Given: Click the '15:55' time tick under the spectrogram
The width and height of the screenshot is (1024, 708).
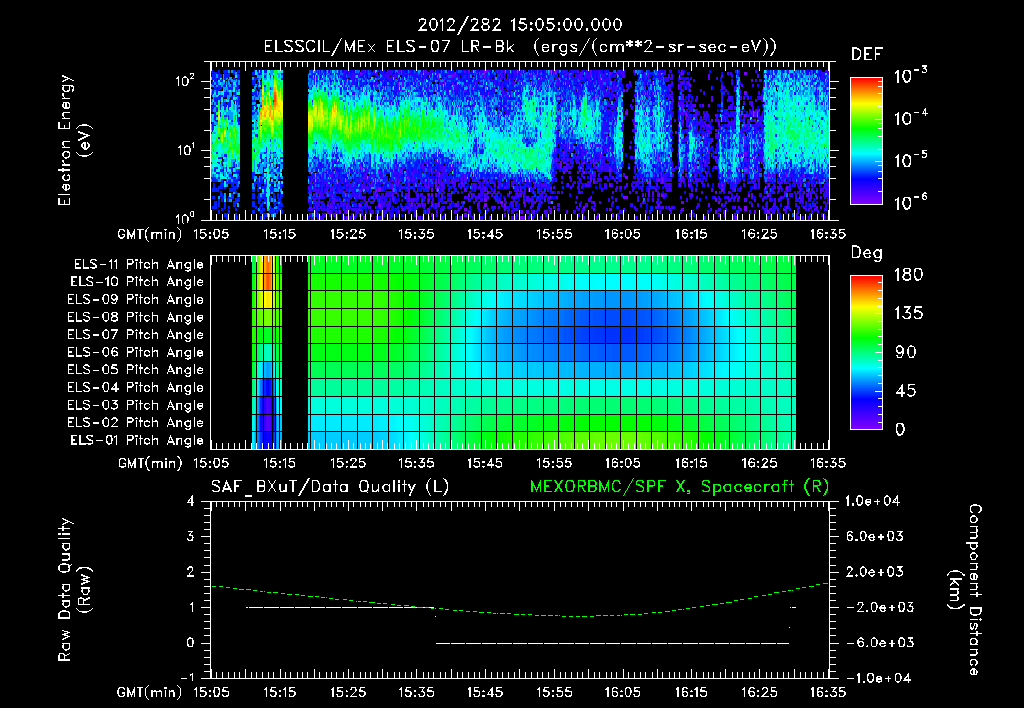Looking at the screenshot, I should (554, 234).
